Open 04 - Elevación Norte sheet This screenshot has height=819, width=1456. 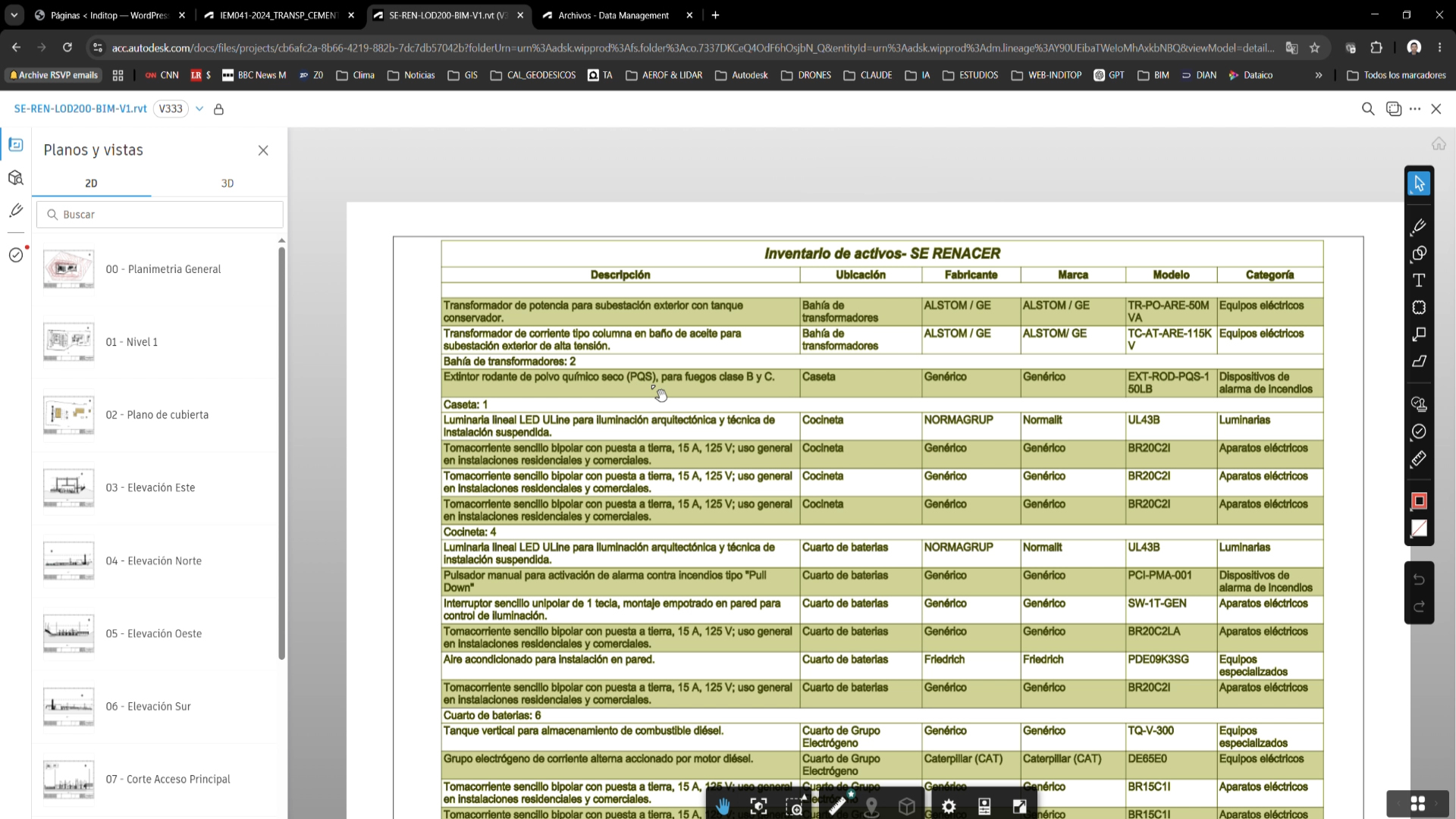155,561
